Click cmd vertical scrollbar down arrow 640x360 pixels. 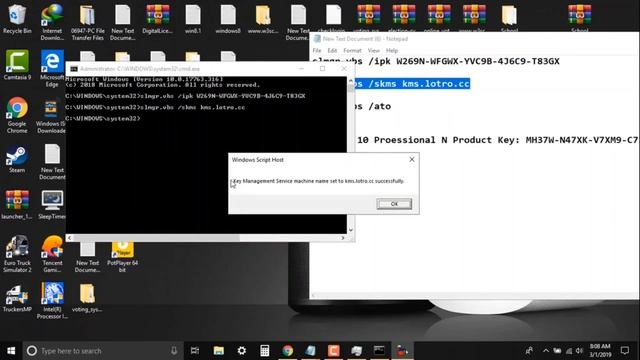pyautogui.click(x=351, y=230)
